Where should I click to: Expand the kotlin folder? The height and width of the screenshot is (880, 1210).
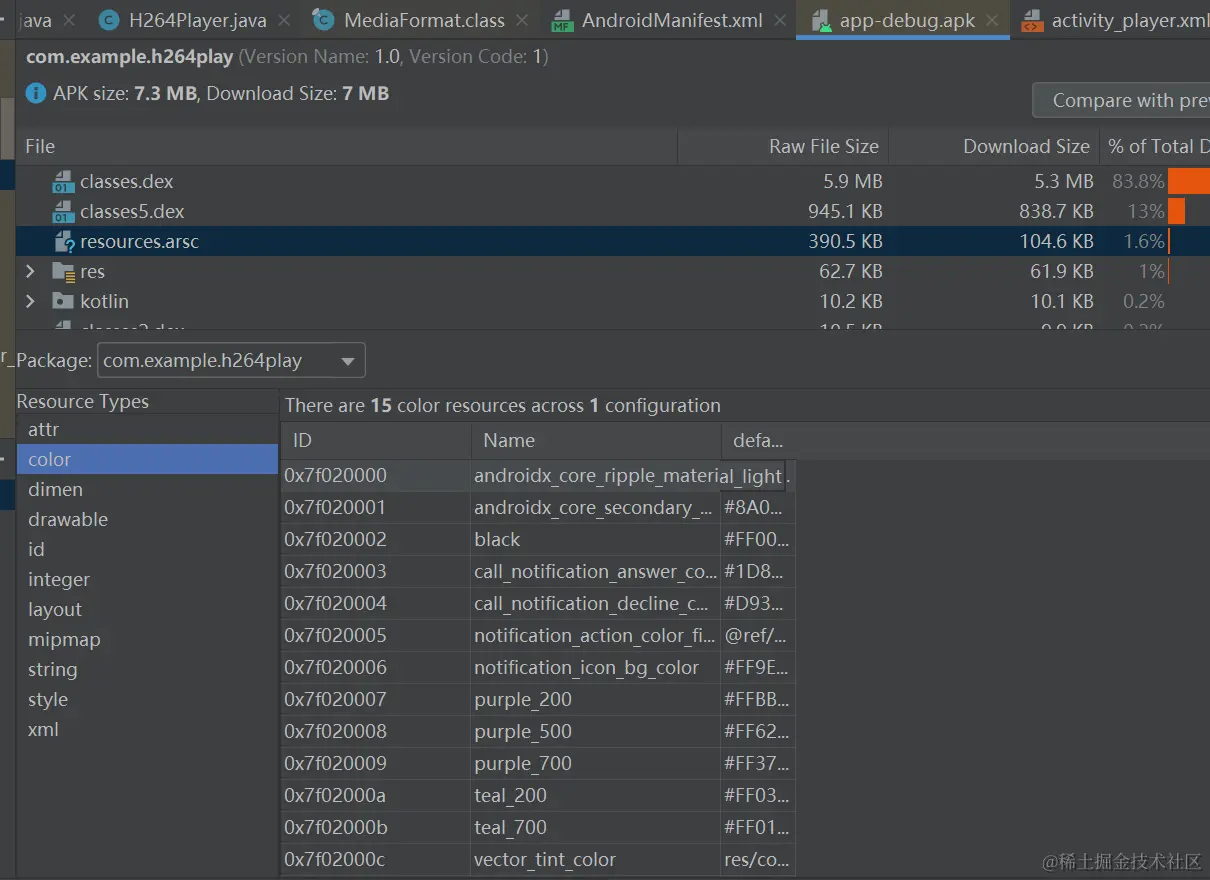(30, 301)
